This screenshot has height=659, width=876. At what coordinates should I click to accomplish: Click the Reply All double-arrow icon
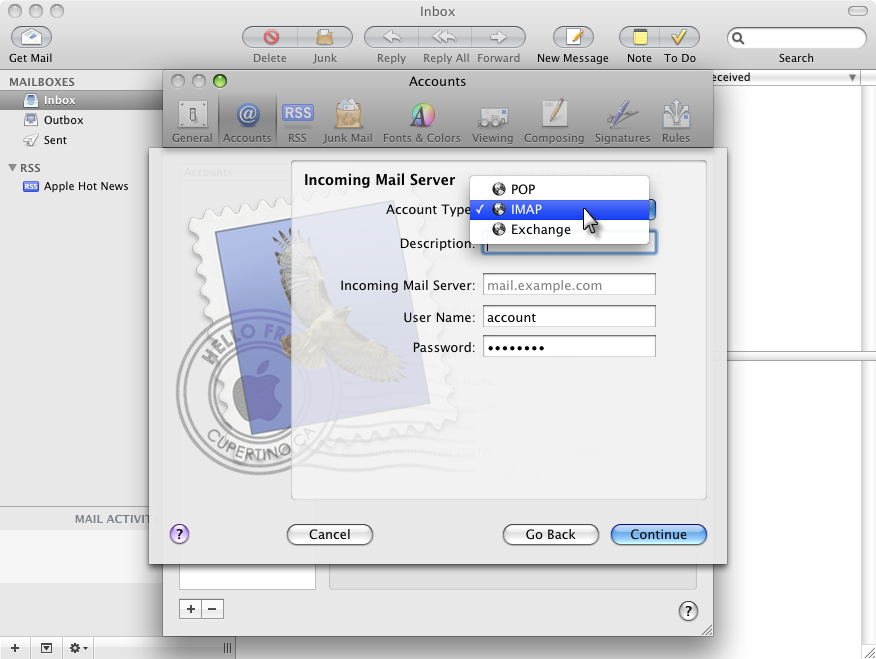(445, 37)
